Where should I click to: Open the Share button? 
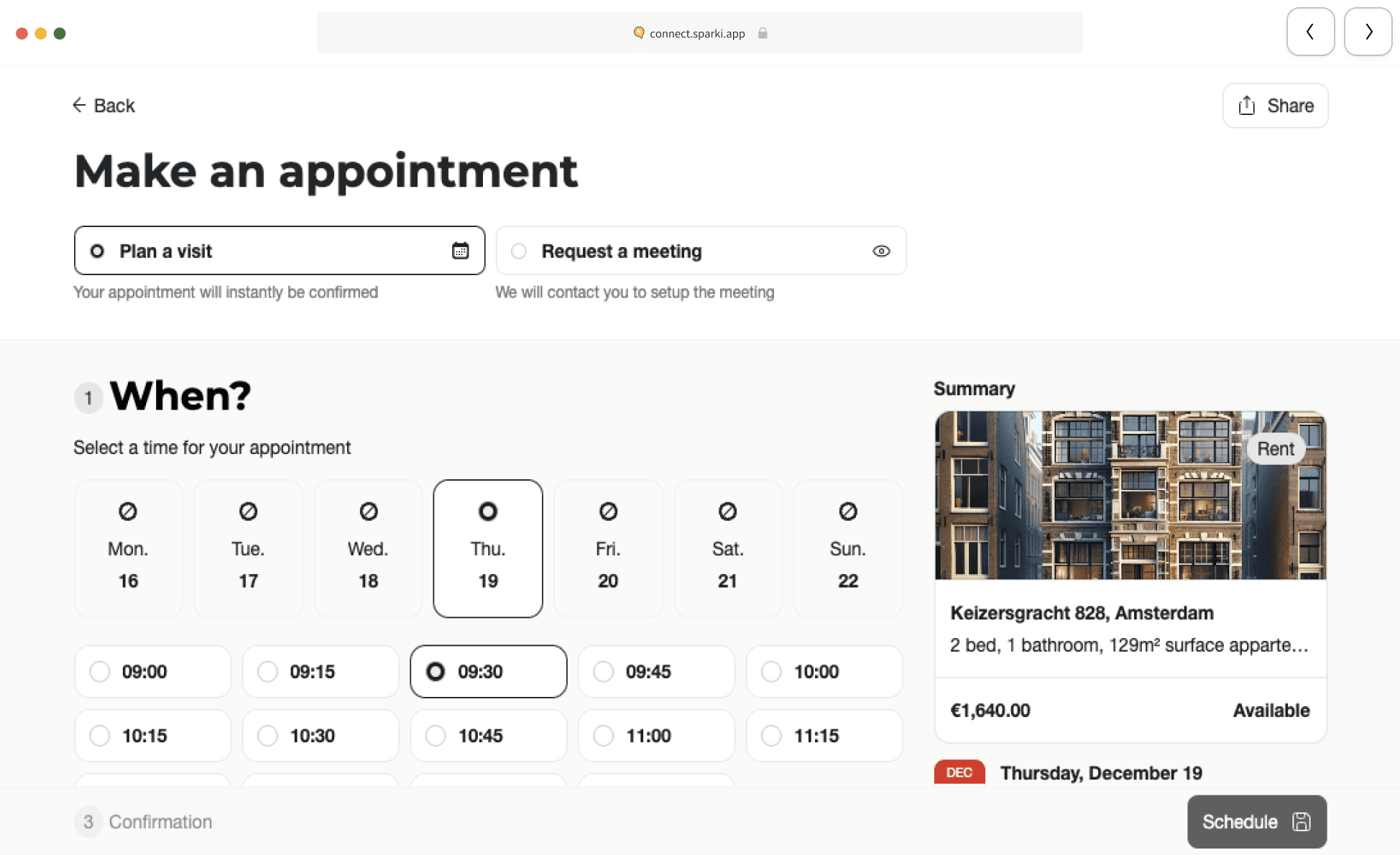coord(1275,106)
